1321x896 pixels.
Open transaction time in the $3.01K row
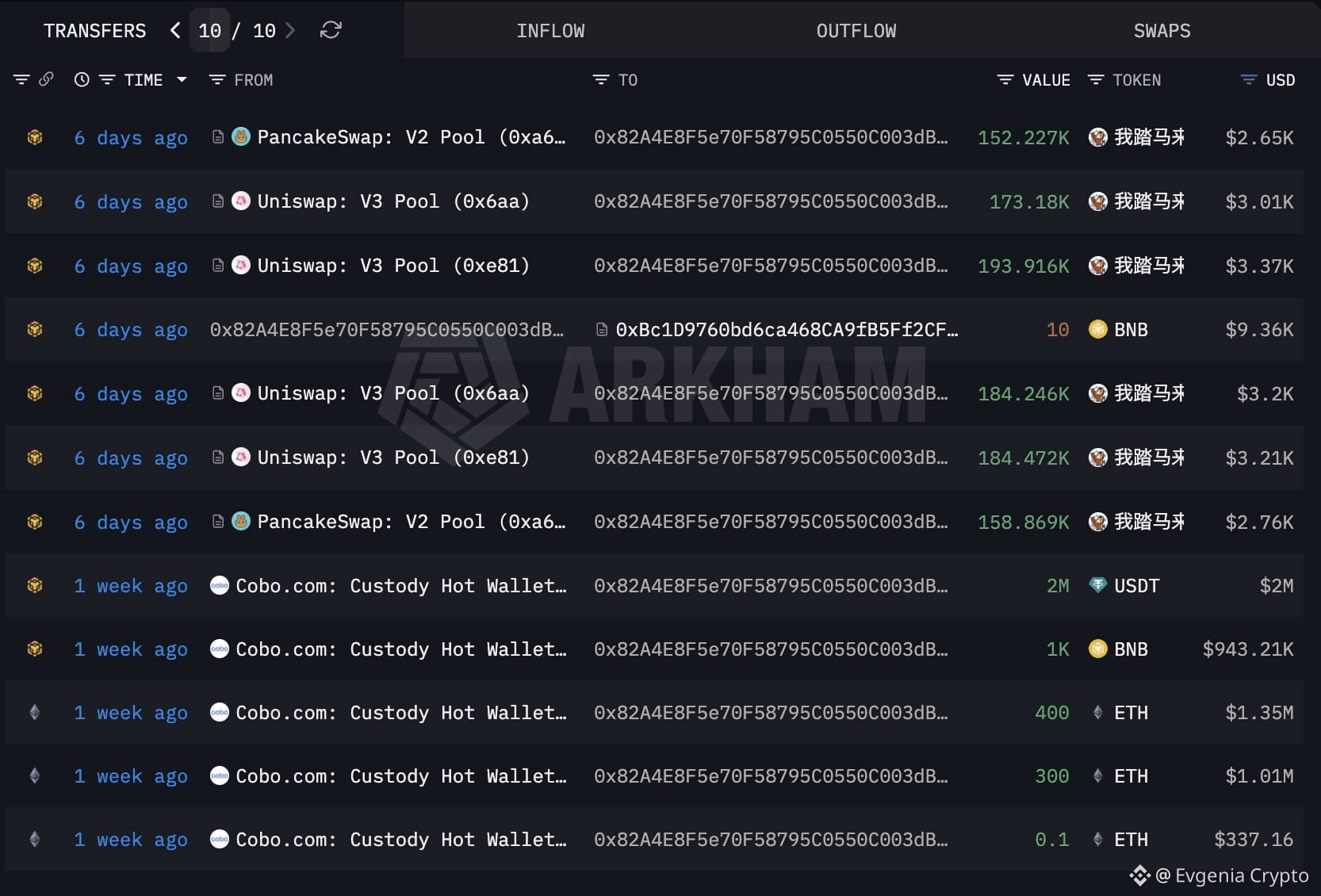click(x=131, y=202)
